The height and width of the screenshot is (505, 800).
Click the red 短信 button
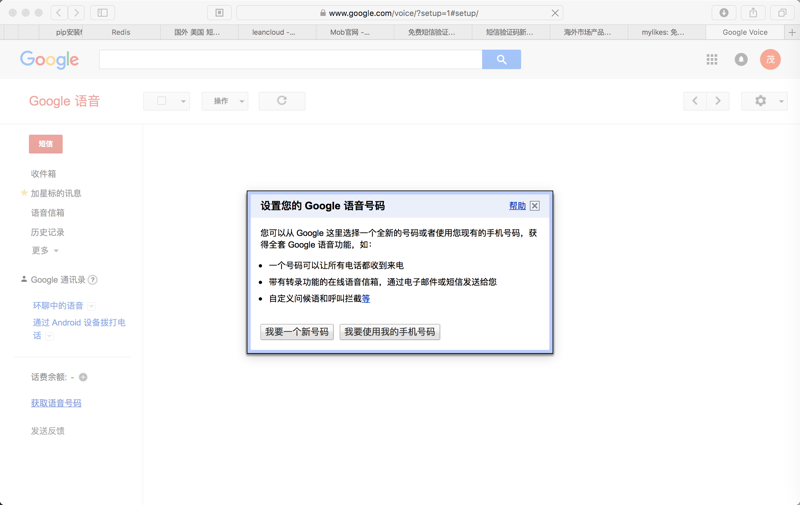(46, 144)
